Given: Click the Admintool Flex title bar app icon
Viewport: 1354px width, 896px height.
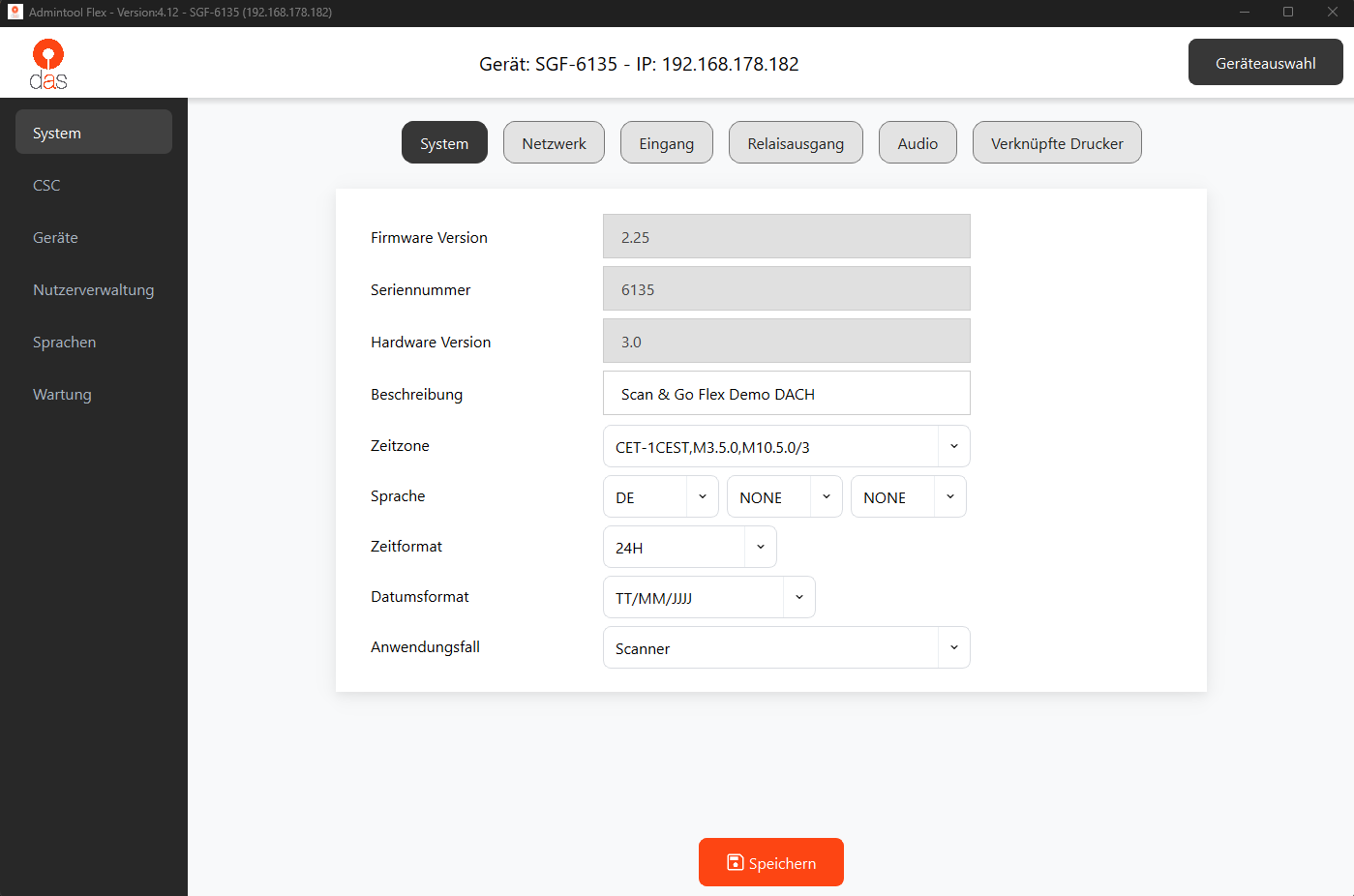Looking at the screenshot, I should tap(15, 12).
